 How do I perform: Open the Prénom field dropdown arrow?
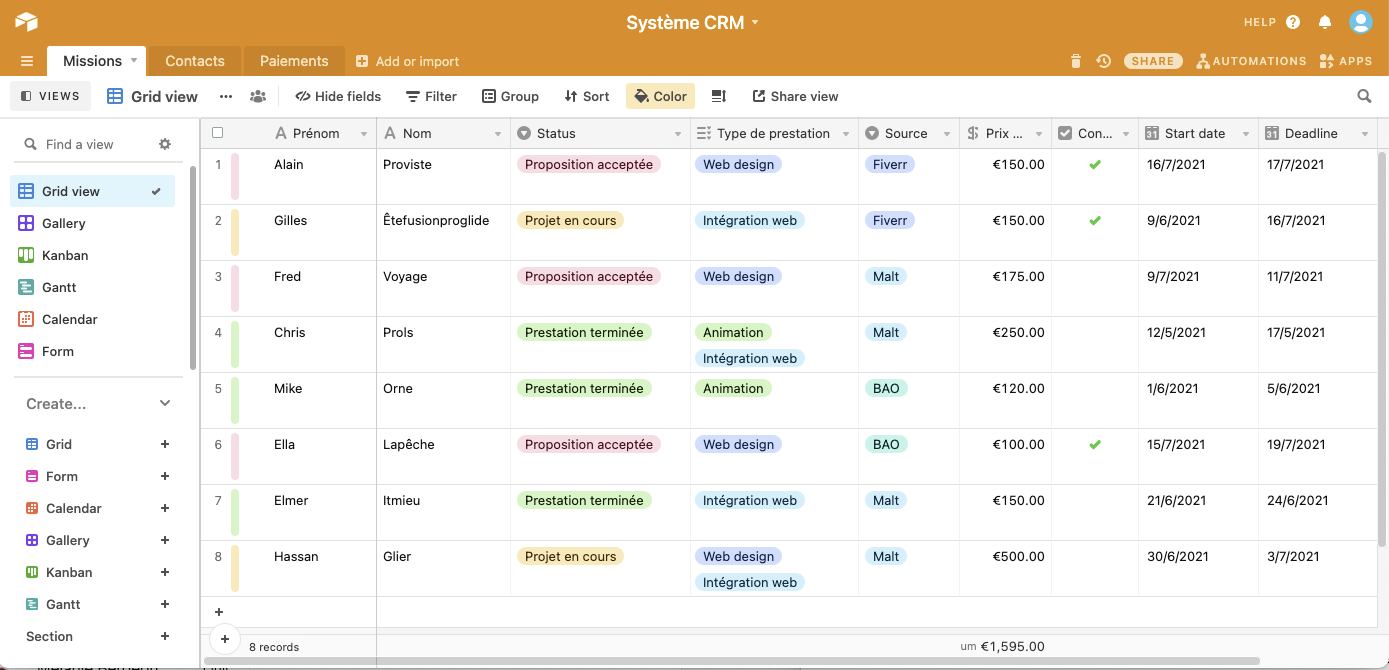coord(362,134)
